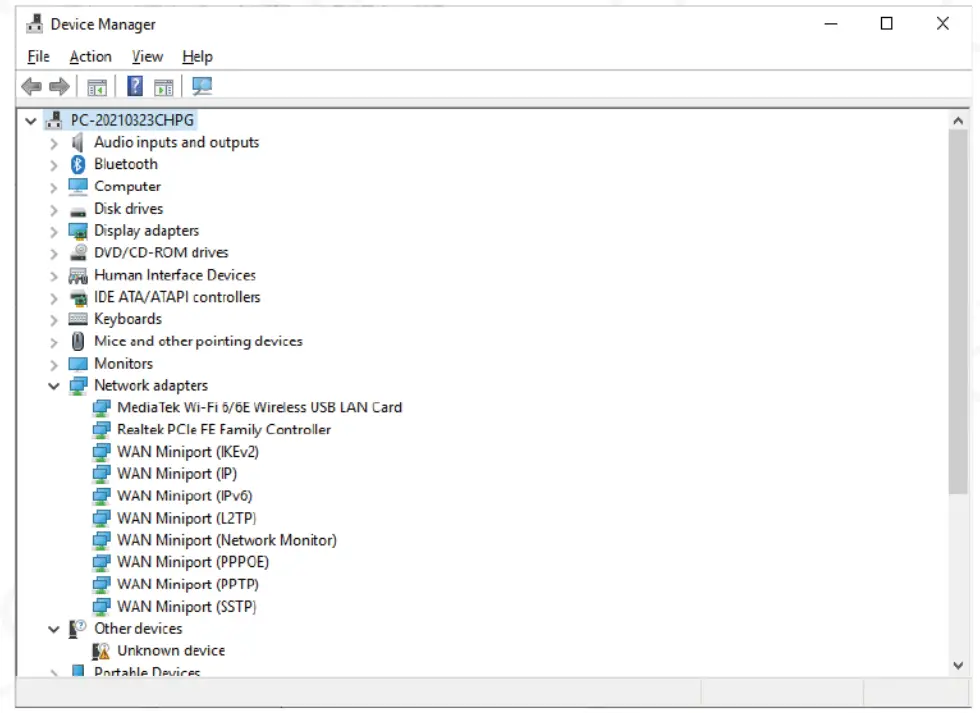Click the Monitors category icon
The width and height of the screenshot is (980, 713).
click(x=78, y=364)
